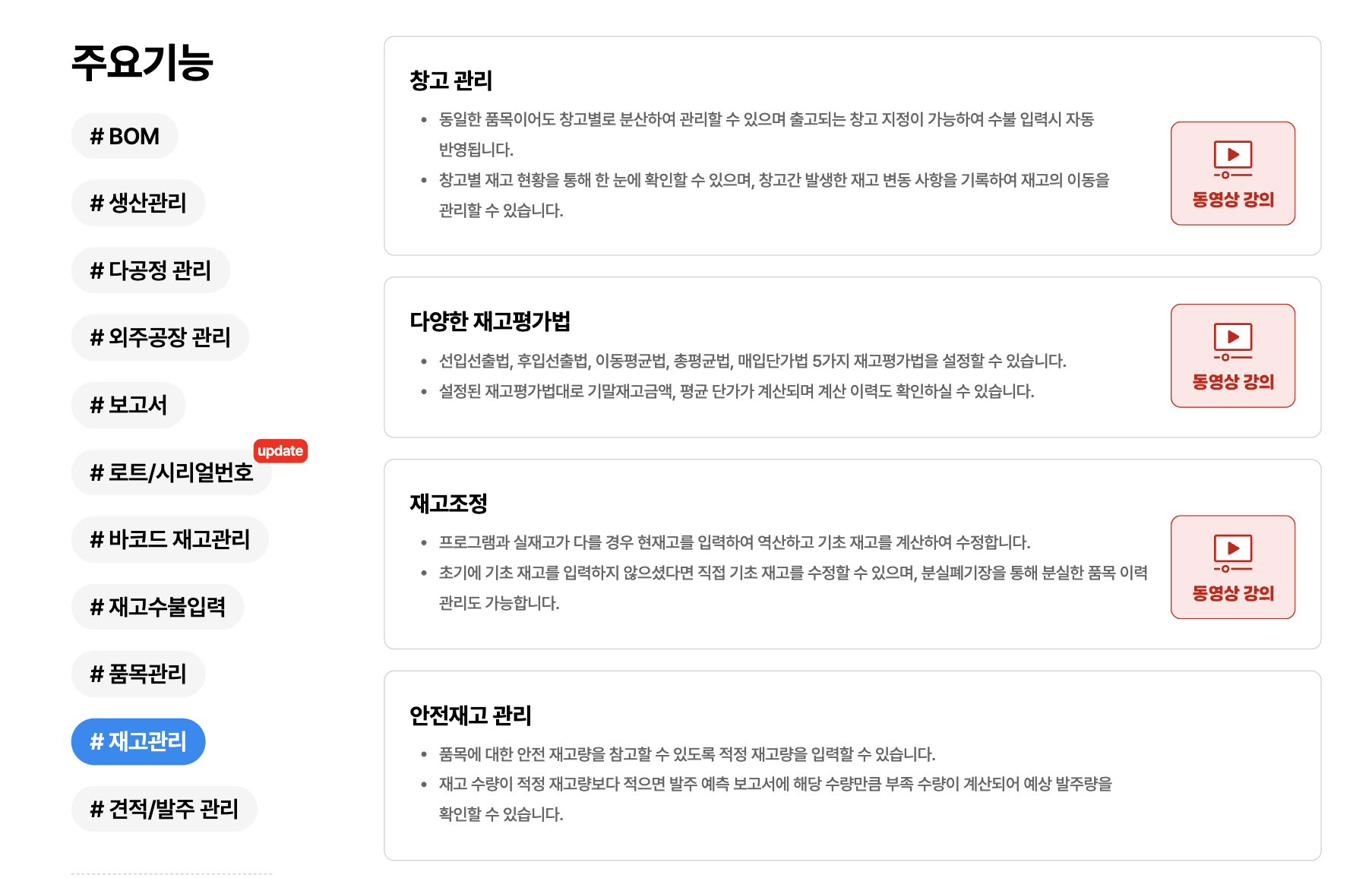The height and width of the screenshot is (878, 1372).
Task: Switch to the #로트/시리얼번호 category
Action: click(x=170, y=472)
